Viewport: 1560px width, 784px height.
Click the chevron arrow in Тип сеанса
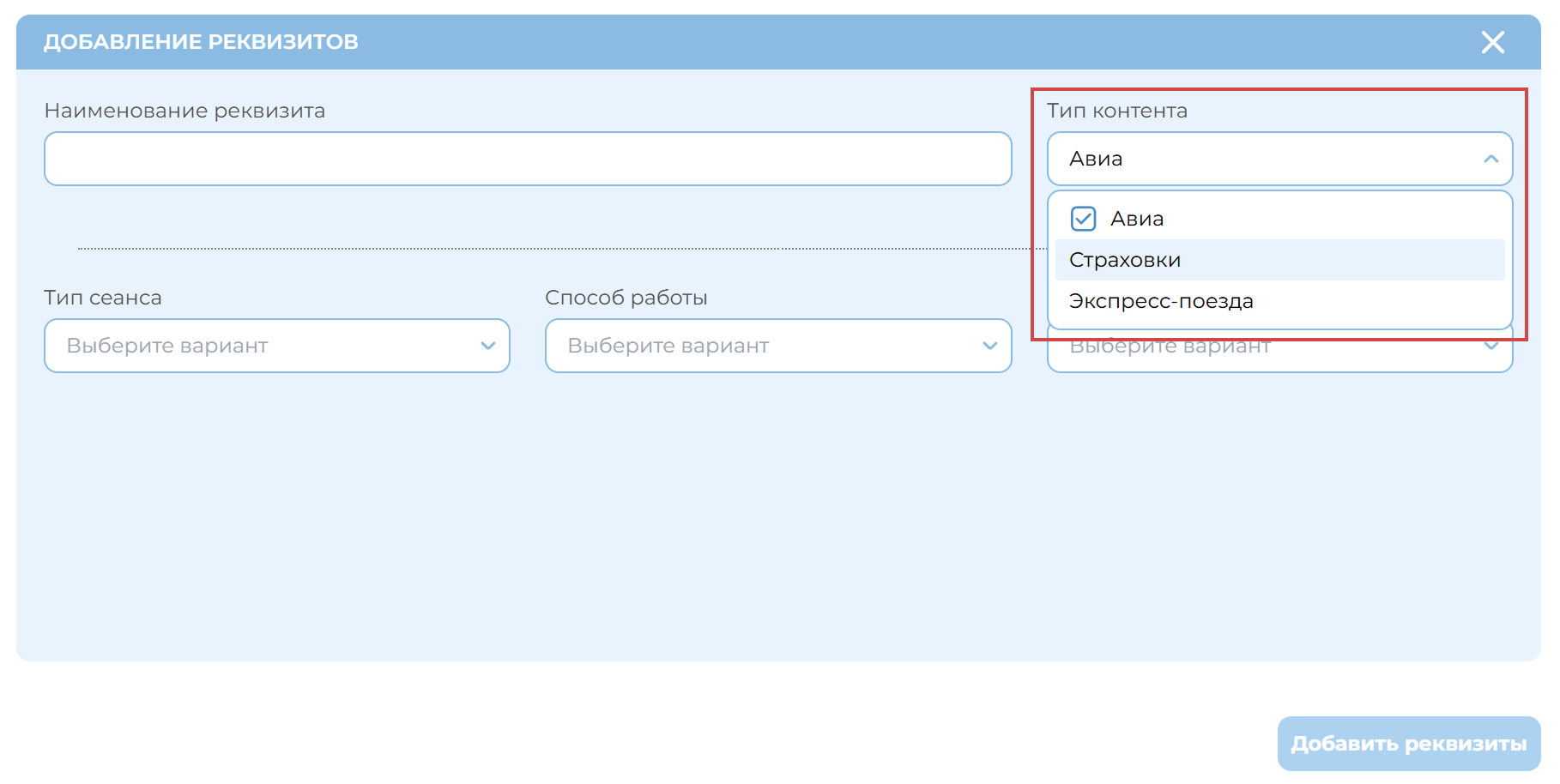click(x=488, y=346)
